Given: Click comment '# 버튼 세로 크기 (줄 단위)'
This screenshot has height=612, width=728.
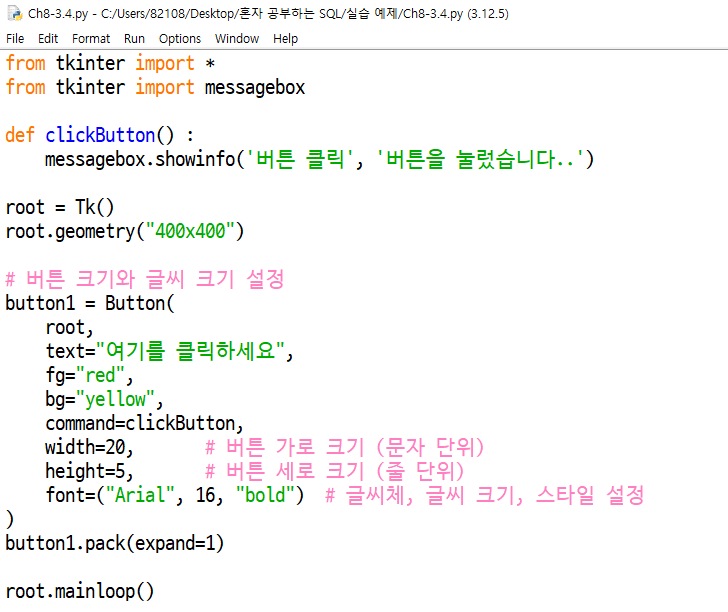Looking at the screenshot, I should 334,471.
